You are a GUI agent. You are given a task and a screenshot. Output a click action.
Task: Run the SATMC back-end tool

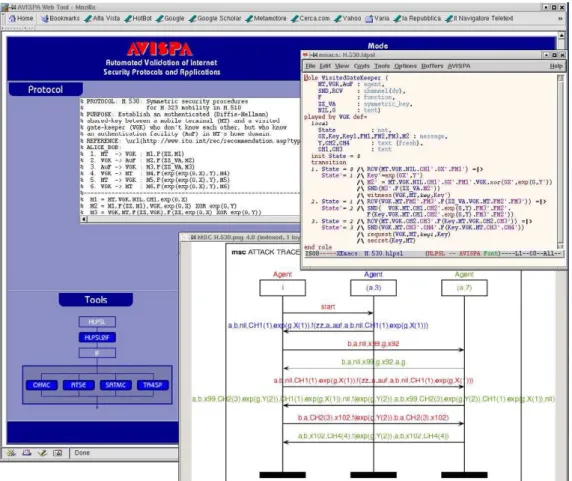(116, 385)
